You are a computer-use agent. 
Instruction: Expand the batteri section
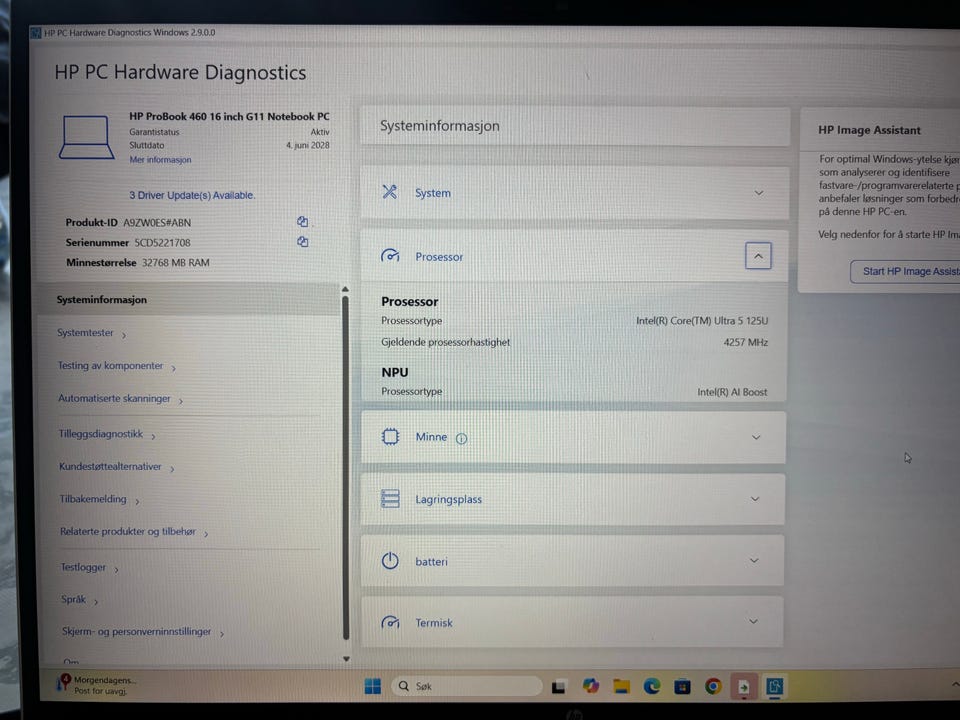[x=754, y=560]
